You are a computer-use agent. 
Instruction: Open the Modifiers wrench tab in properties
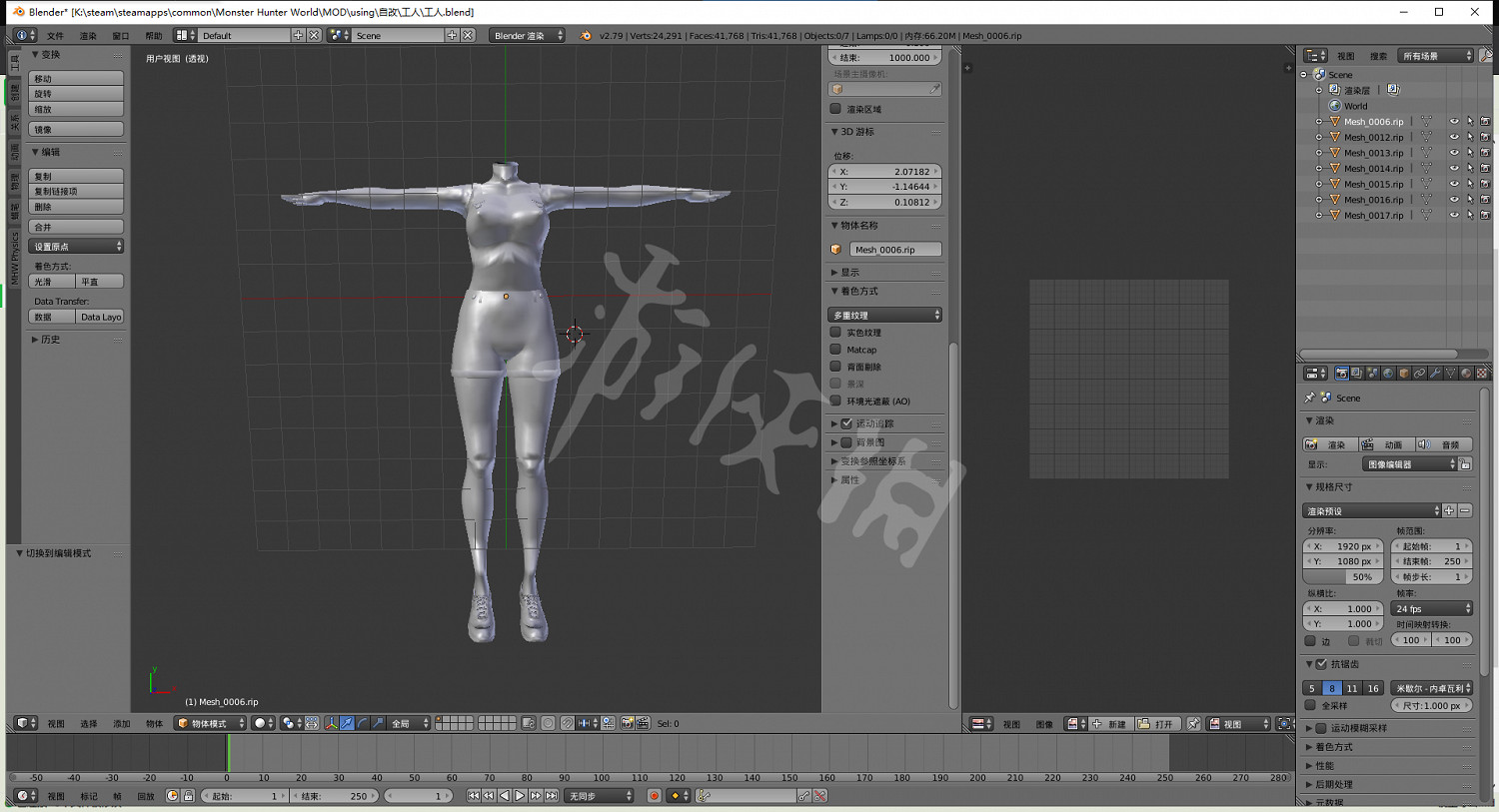point(1435,374)
